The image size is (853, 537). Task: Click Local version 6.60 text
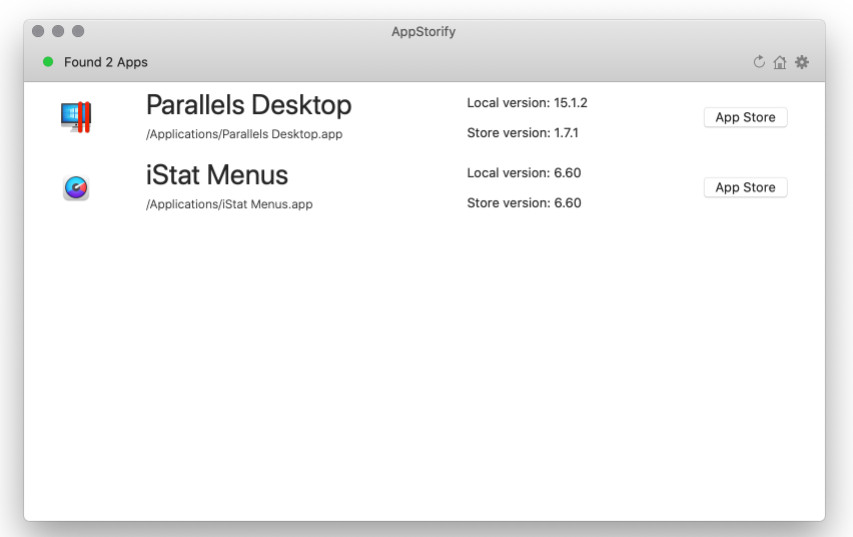pyautogui.click(x=524, y=173)
